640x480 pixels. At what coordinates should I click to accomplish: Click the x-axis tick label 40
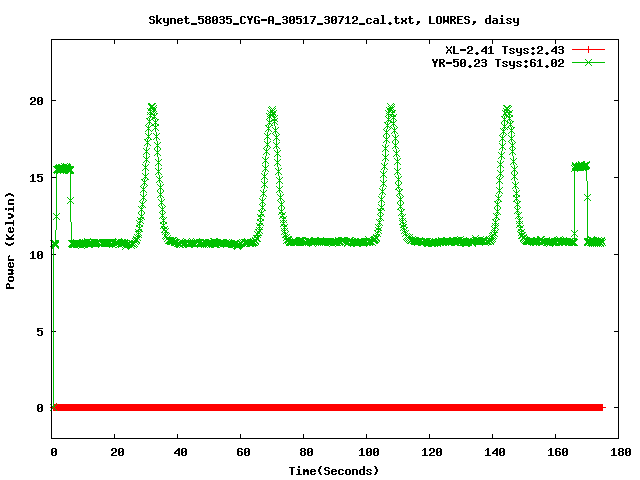[x=180, y=452]
